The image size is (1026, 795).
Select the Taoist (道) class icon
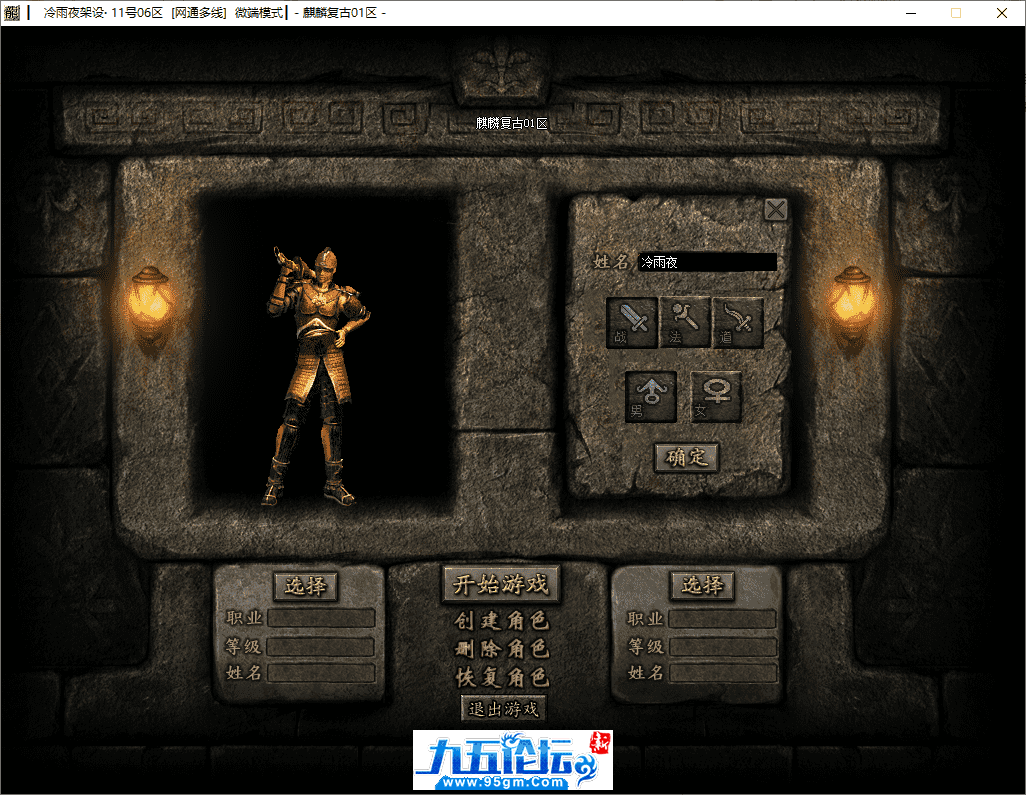pos(737,323)
